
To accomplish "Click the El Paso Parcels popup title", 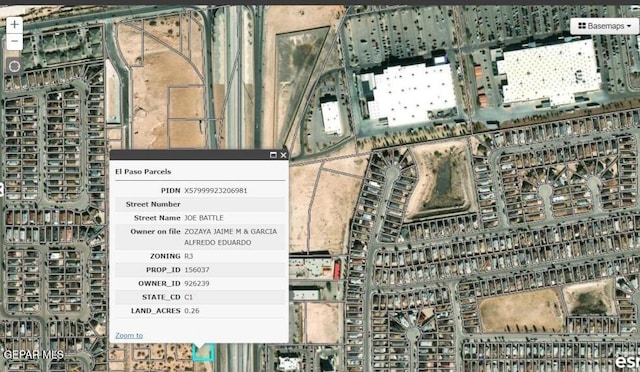I will [143, 172].
